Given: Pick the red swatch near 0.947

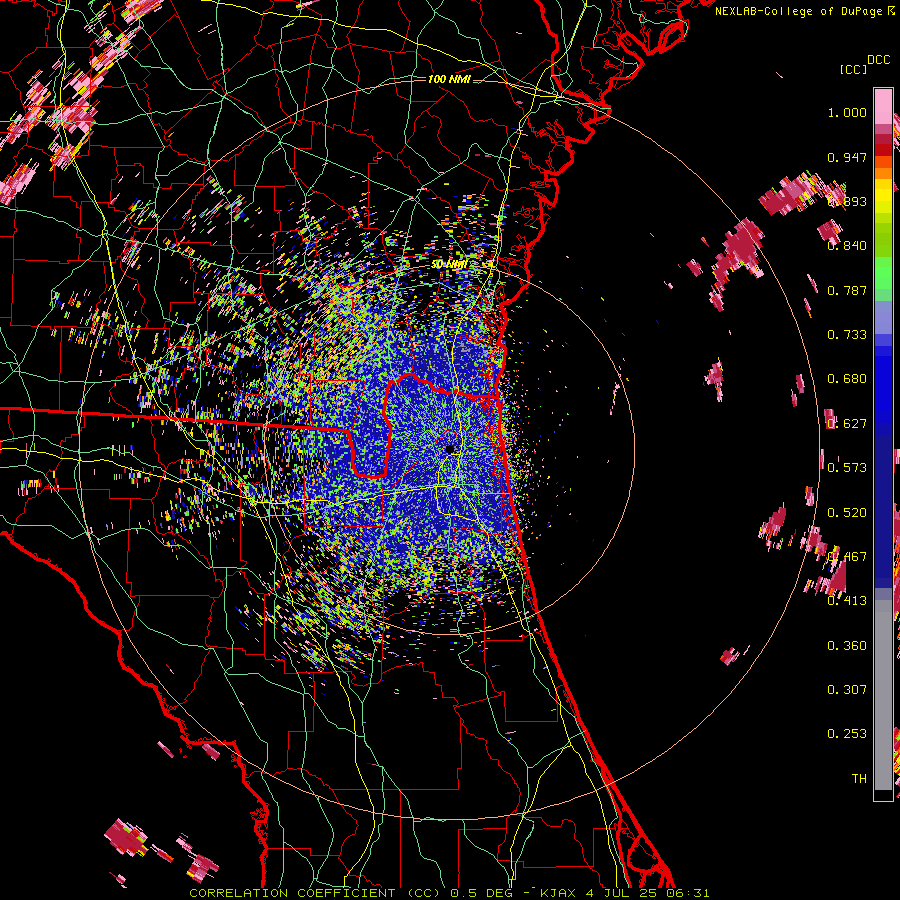Looking at the screenshot, I should [883, 149].
